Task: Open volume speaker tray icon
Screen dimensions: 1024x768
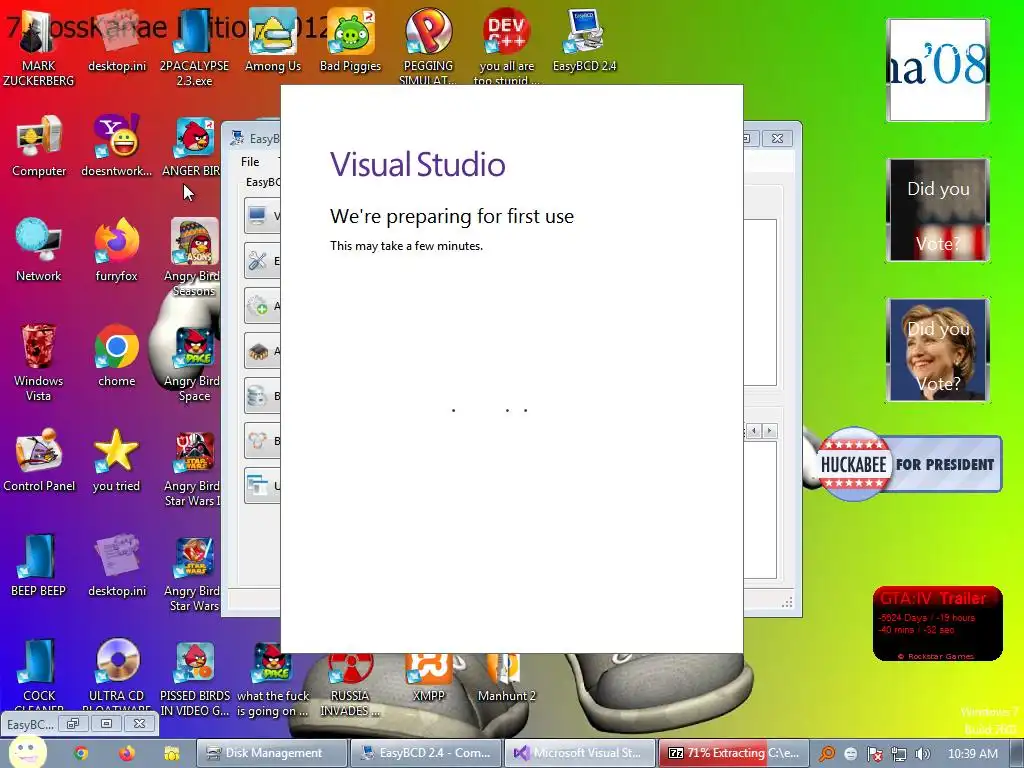Action: [x=922, y=754]
